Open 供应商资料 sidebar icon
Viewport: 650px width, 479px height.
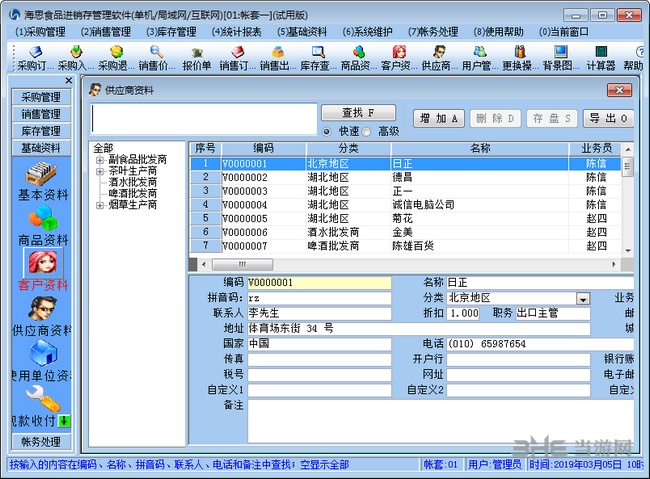point(44,309)
